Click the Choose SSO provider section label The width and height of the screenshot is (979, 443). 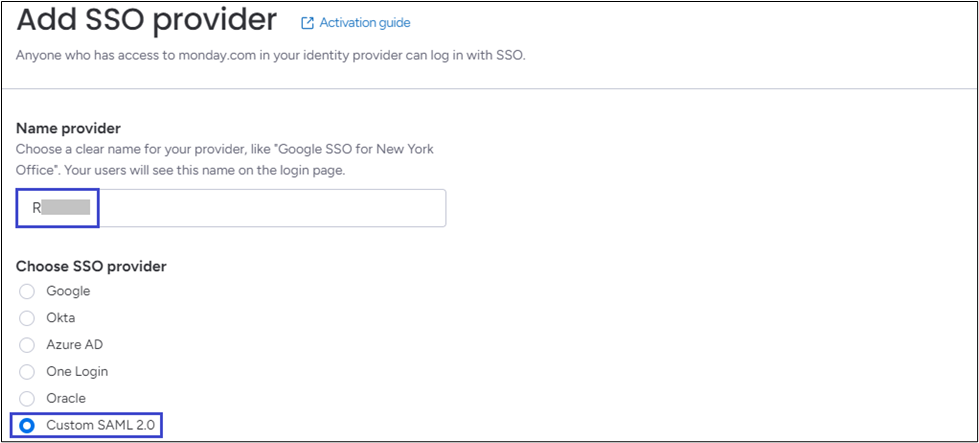(x=91, y=266)
